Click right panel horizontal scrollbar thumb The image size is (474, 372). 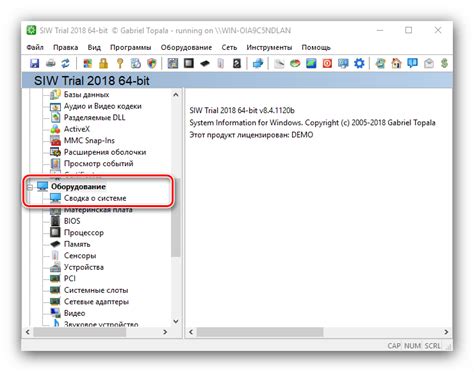pos(260,332)
